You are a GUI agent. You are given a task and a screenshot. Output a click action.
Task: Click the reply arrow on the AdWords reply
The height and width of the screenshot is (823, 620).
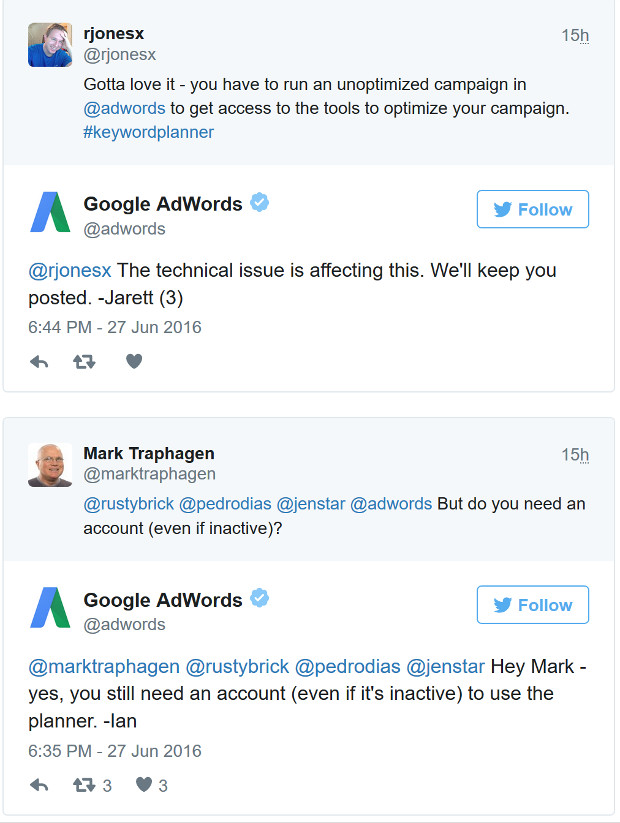click(39, 363)
